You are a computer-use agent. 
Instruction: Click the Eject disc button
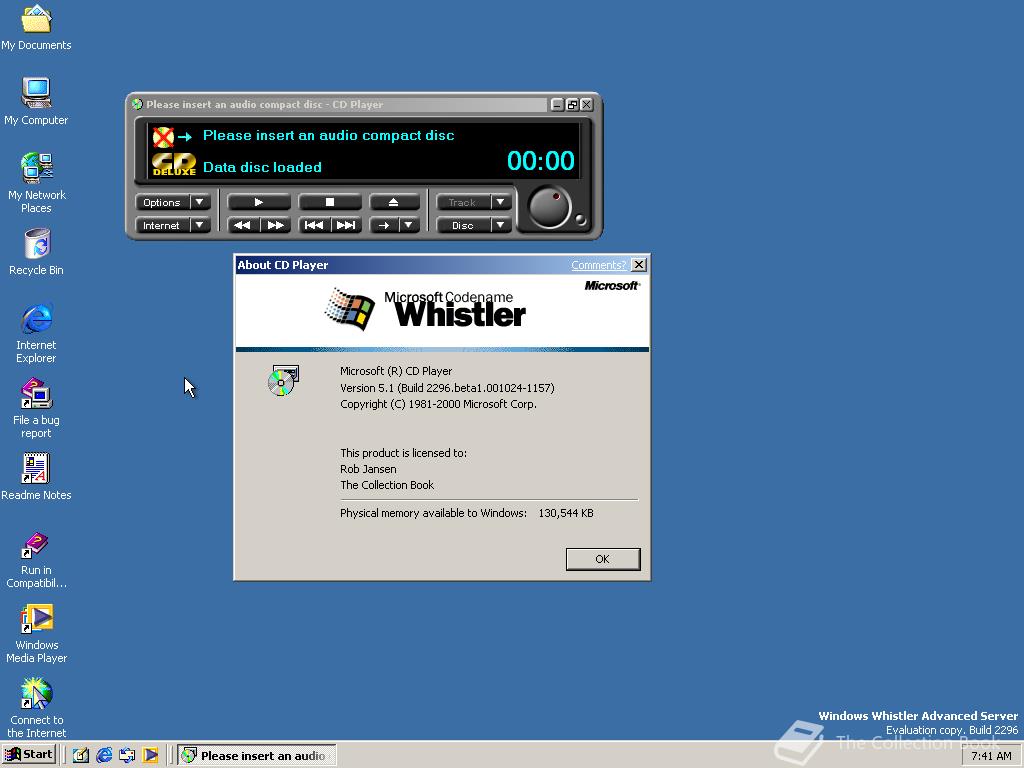pyautogui.click(x=394, y=202)
